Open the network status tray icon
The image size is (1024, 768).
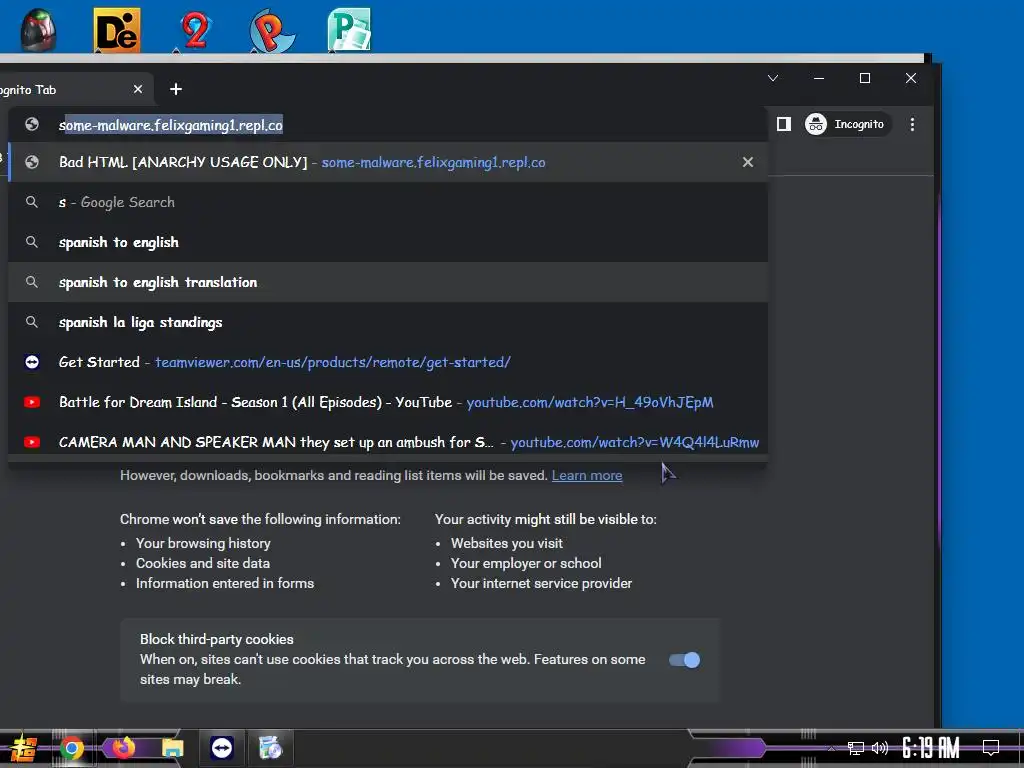coord(856,748)
